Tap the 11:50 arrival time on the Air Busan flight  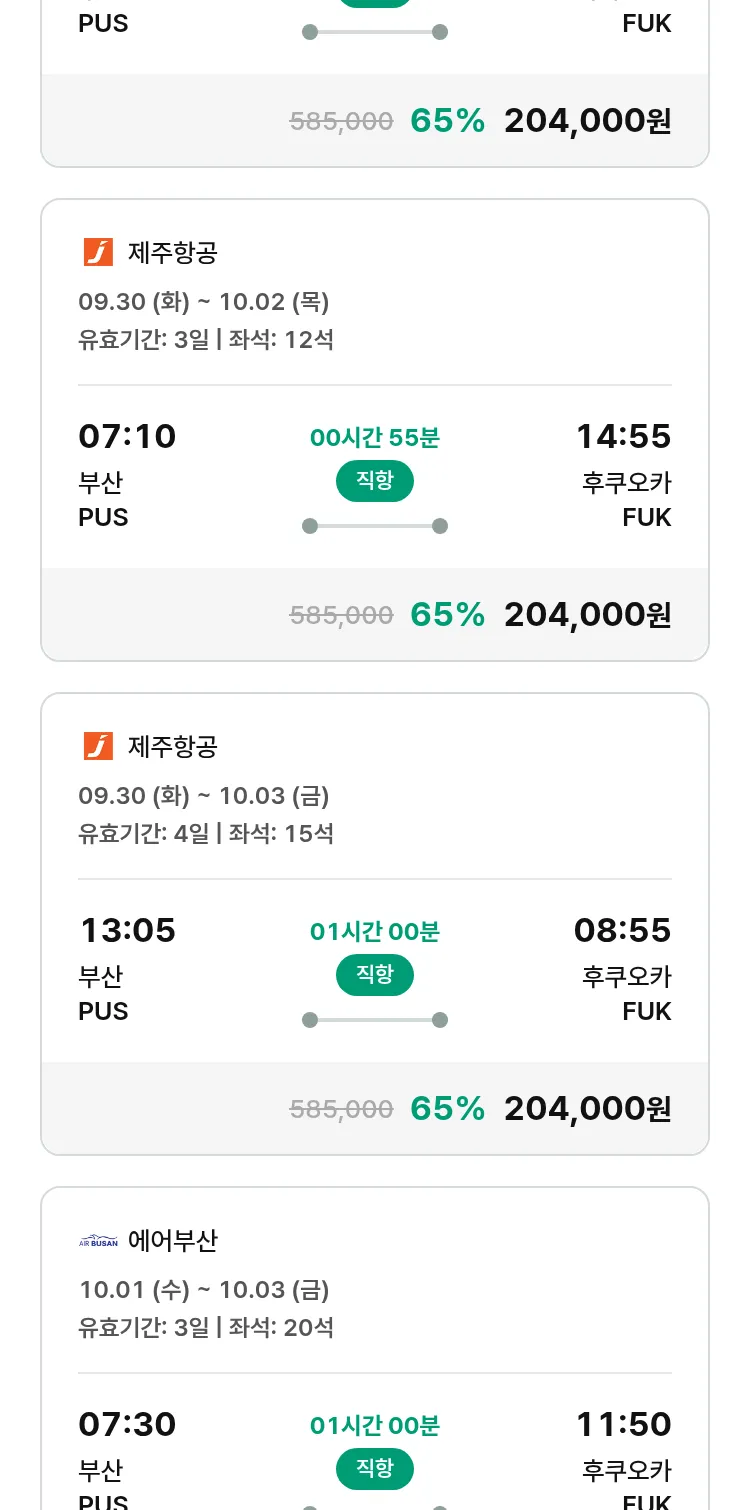pos(623,1424)
